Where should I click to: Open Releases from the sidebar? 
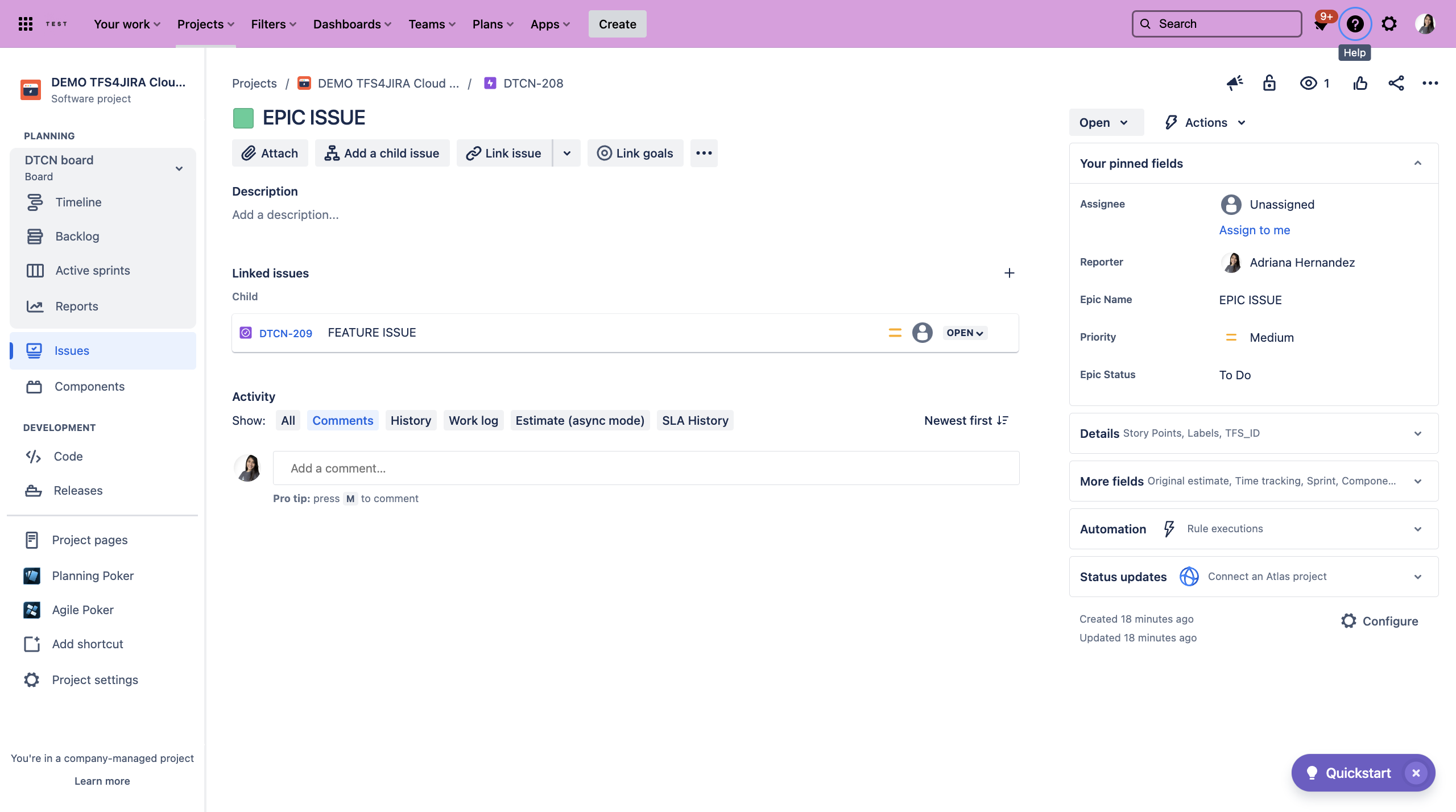pyautogui.click(x=78, y=490)
